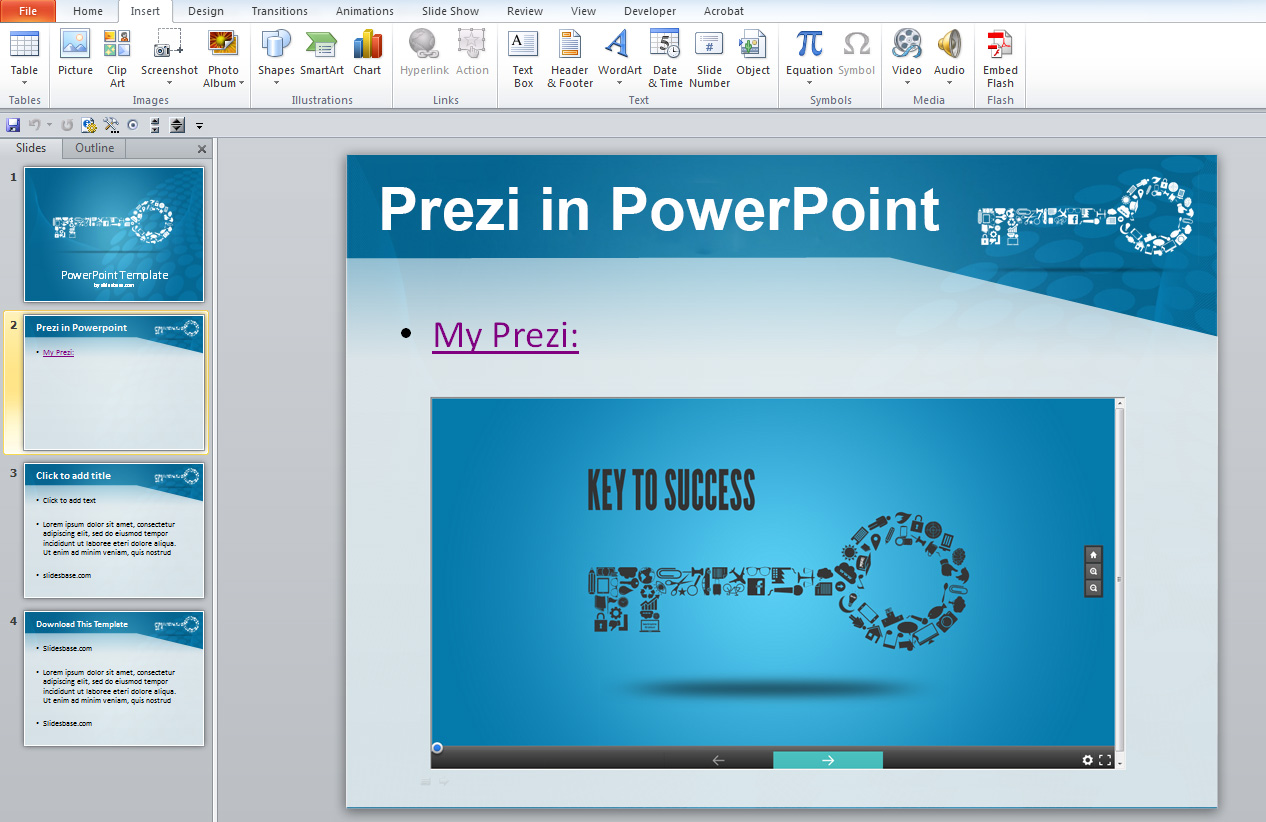The width and height of the screenshot is (1266, 822).
Task: Click the Prezi progress bar handle
Action: [x=437, y=748]
